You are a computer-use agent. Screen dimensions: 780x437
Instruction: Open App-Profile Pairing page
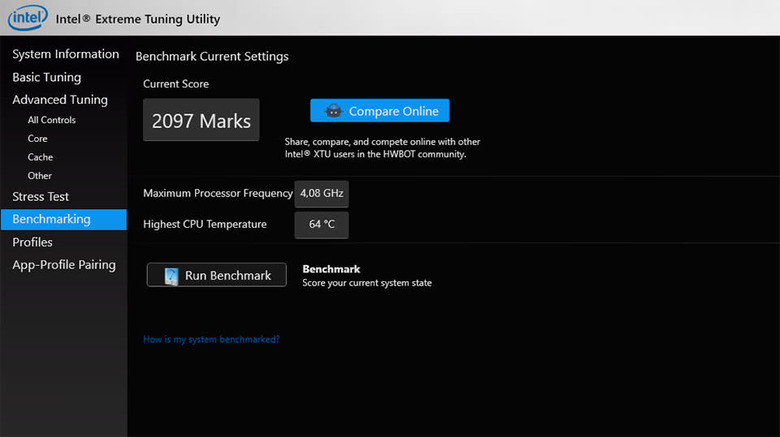pyautogui.click(x=64, y=265)
